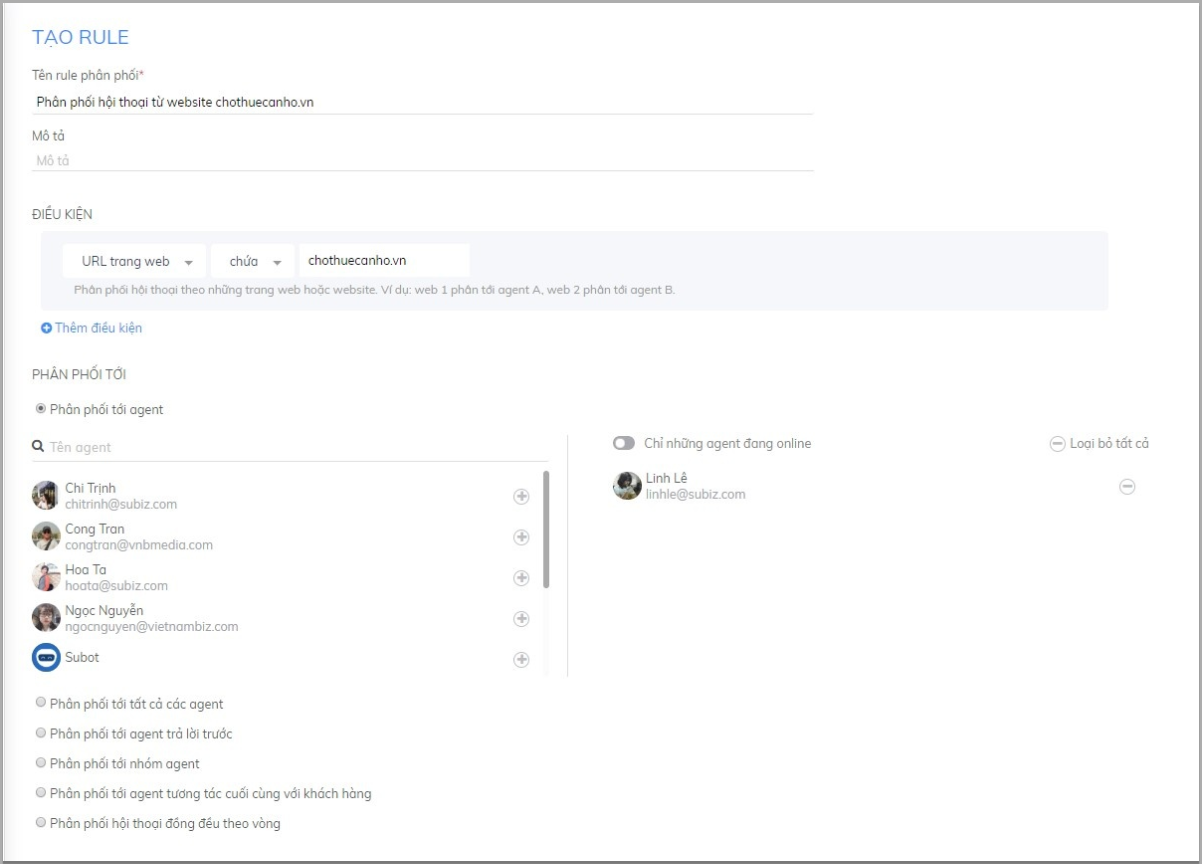Click the 'Mô tả' description field
This screenshot has width=1202, height=864.
[422, 160]
